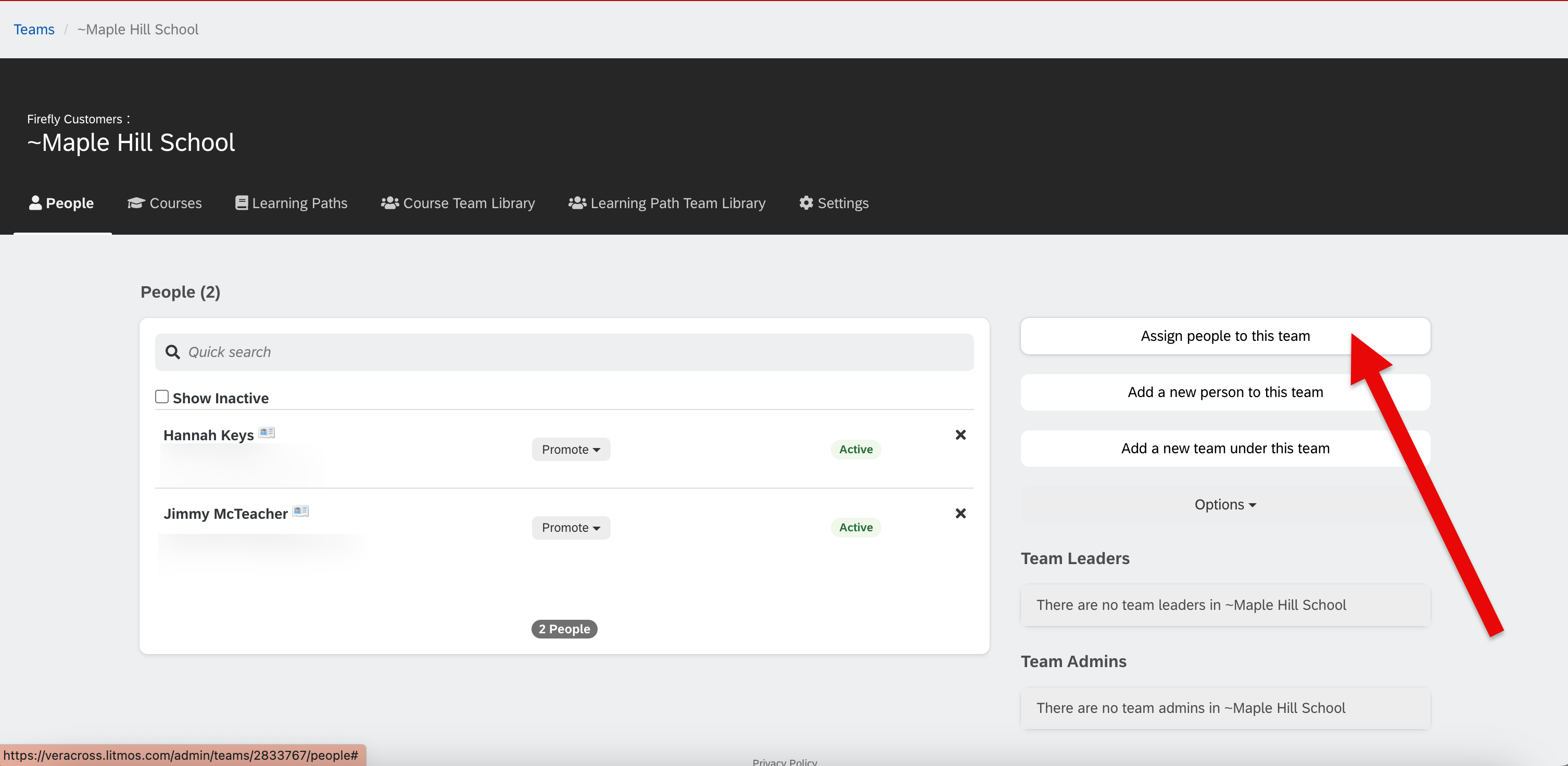1568x766 pixels.
Task: Click the Learning Path Team Library group icon
Action: pyautogui.click(x=578, y=202)
